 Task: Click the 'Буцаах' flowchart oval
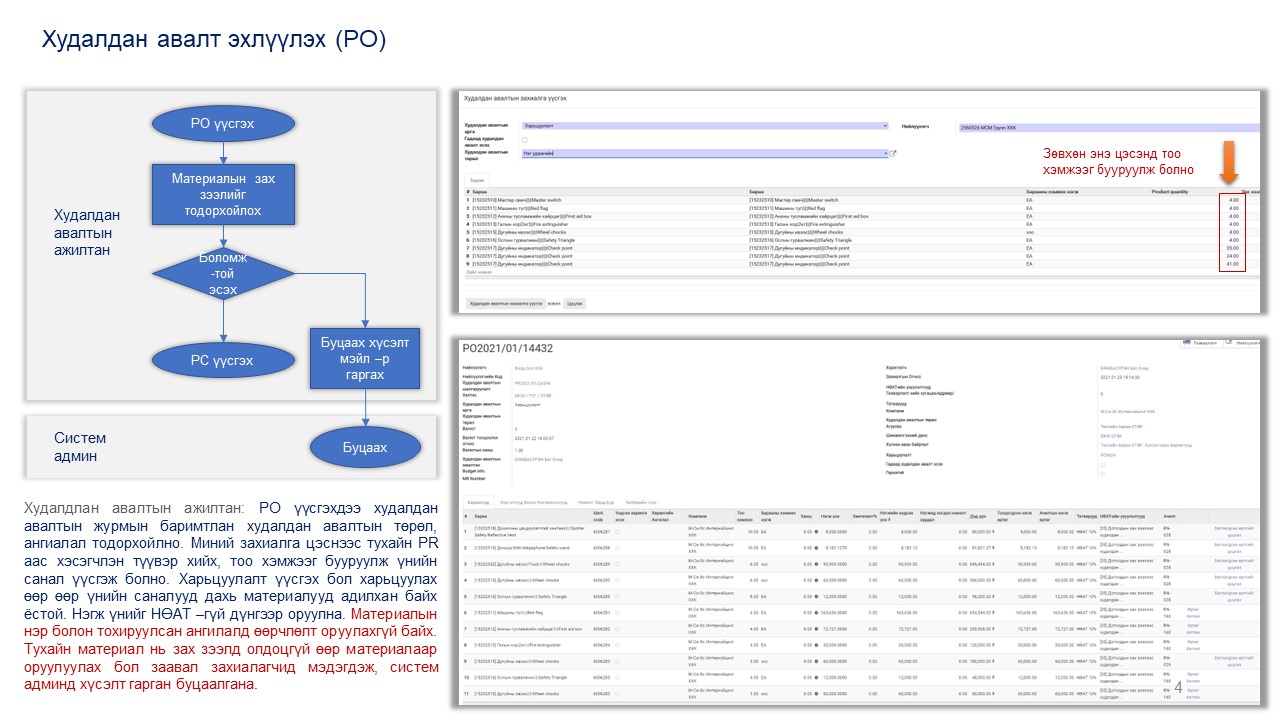365,447
